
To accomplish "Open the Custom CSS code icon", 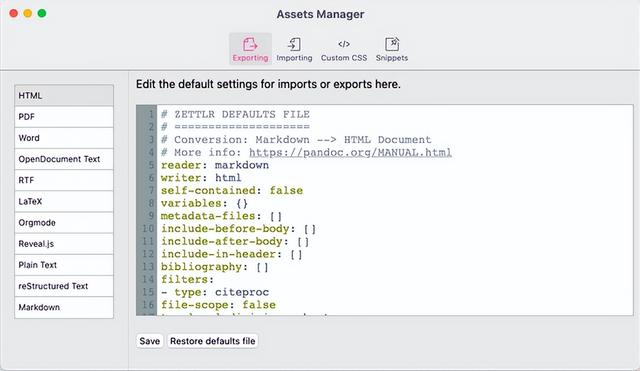I will point(344,44).
